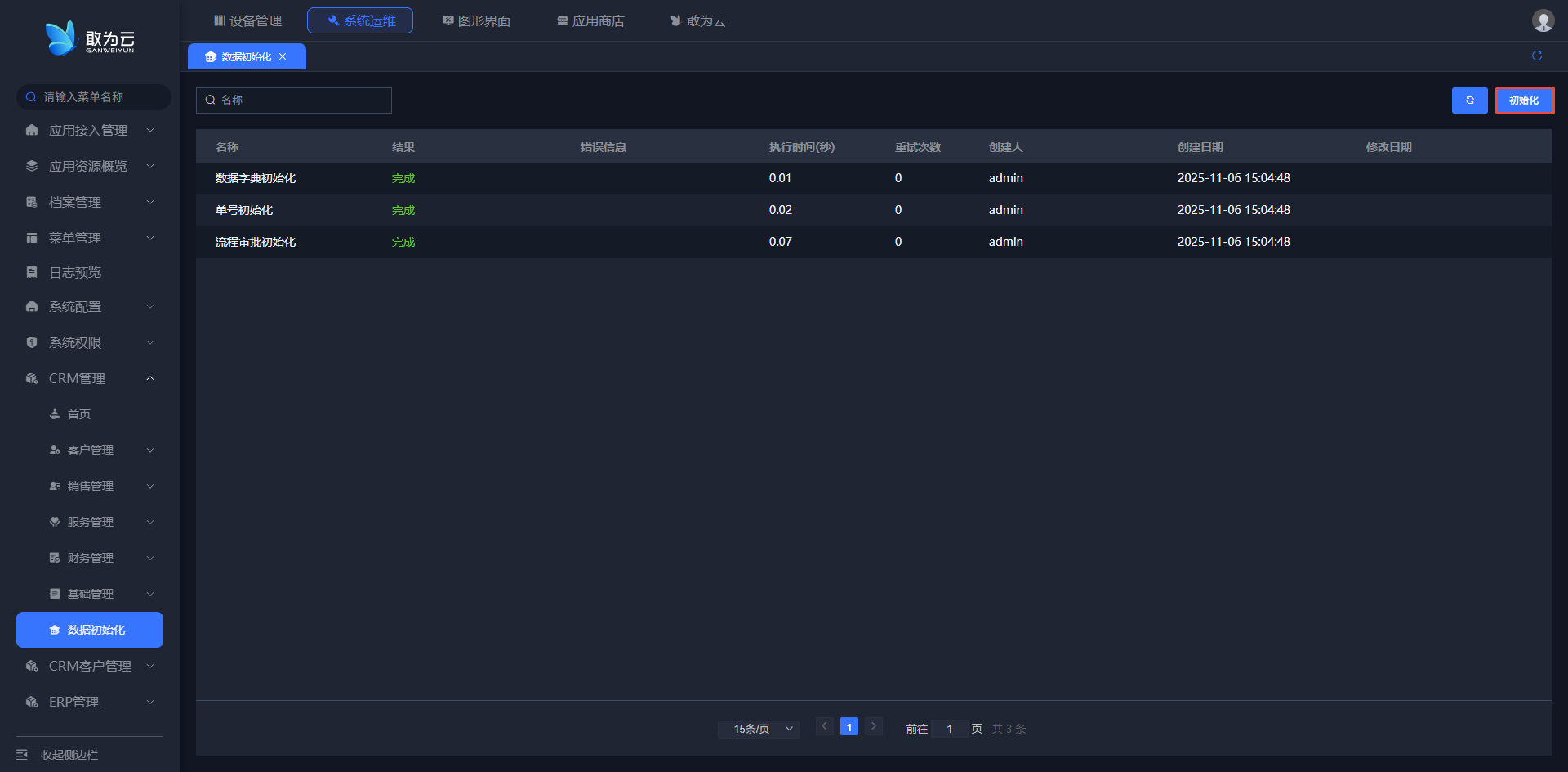The image size is (1568, 772).
Task: Open the 应用商店 top menu
Action: (590, 20)
